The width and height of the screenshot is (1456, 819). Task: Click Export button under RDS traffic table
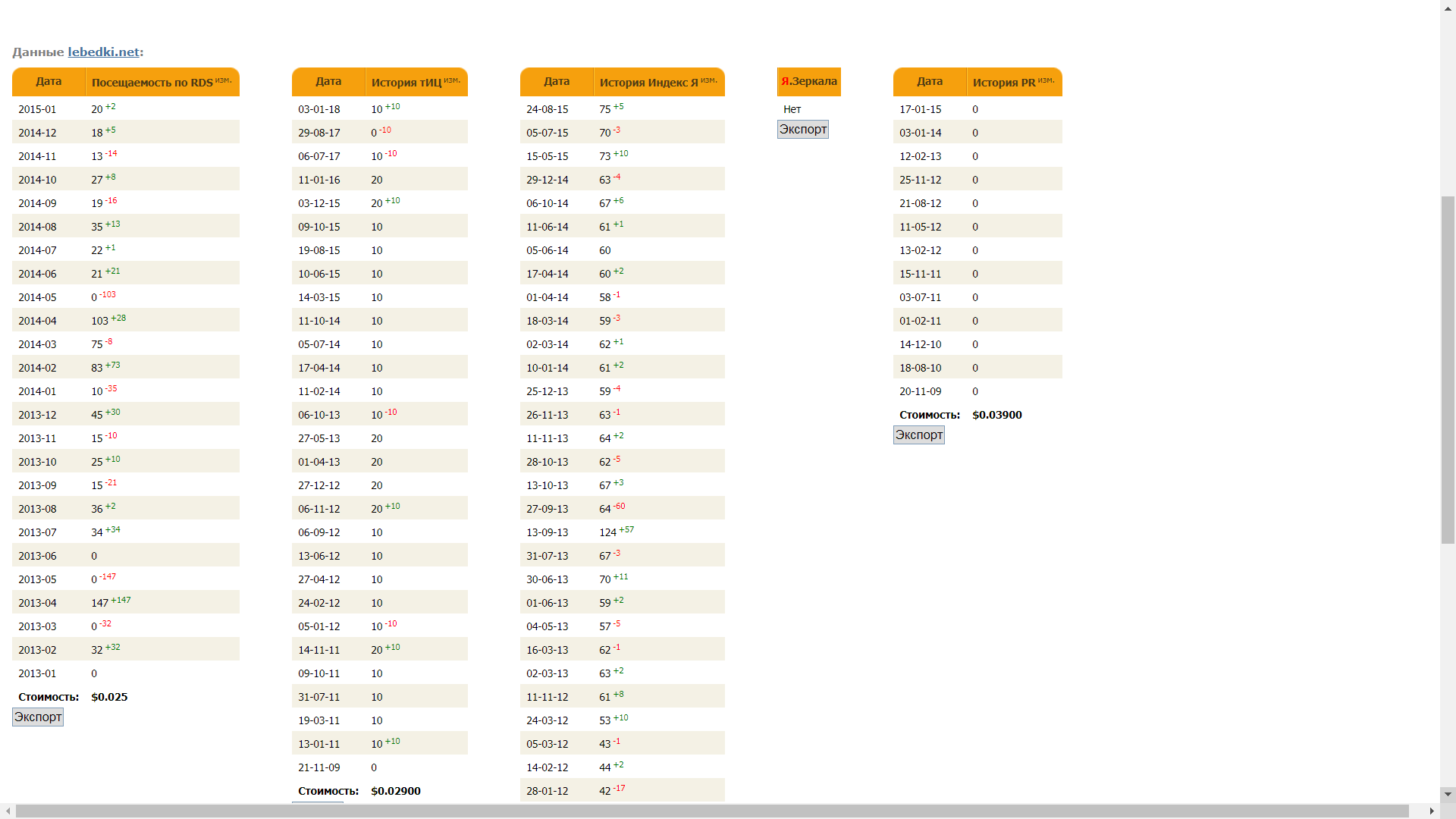click(x=38, y=717)
